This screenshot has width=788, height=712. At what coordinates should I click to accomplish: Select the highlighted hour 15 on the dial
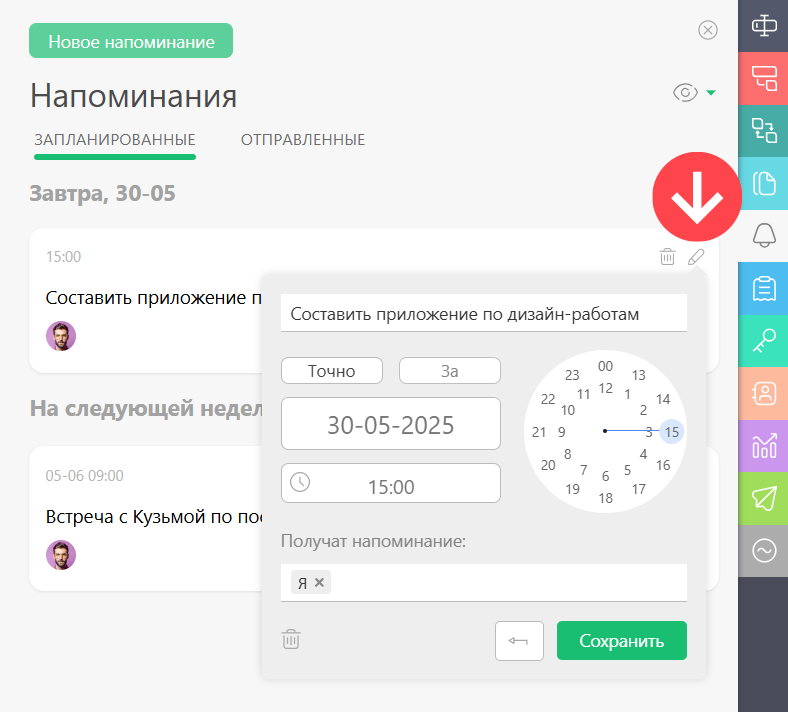(x=671, y=432)
